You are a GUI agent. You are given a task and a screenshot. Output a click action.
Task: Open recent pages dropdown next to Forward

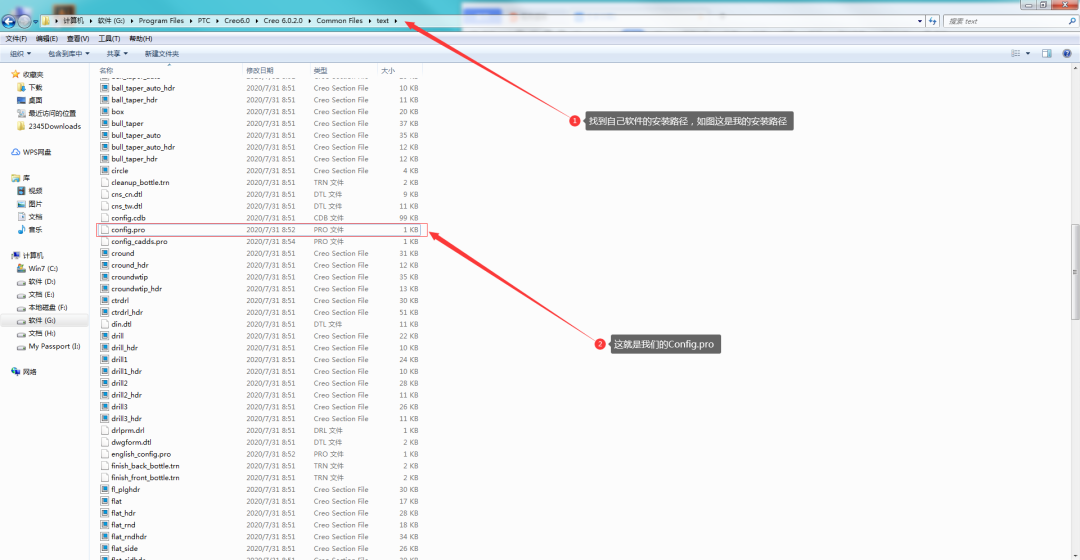pyautogui.click(x=36, y=21)
